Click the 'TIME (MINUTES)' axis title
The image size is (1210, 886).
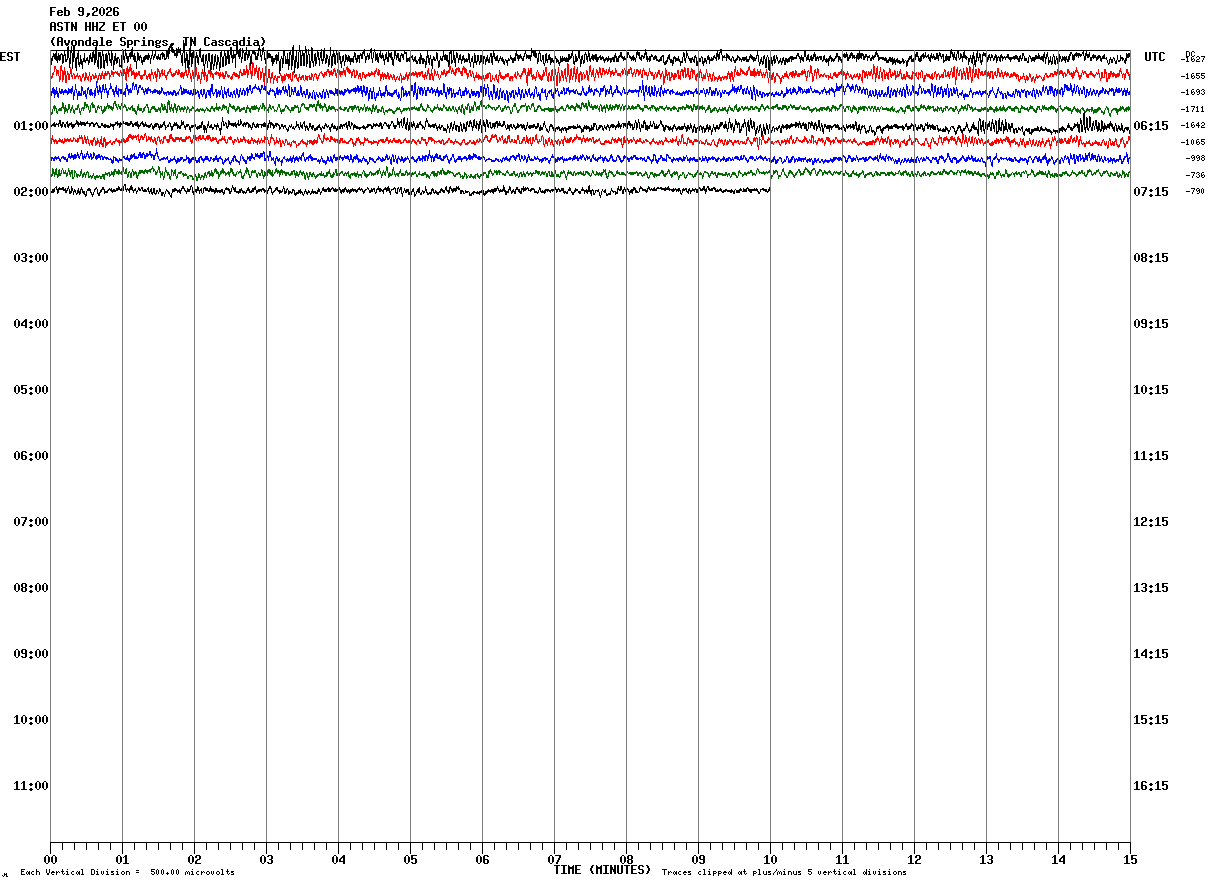coord(602,870)
